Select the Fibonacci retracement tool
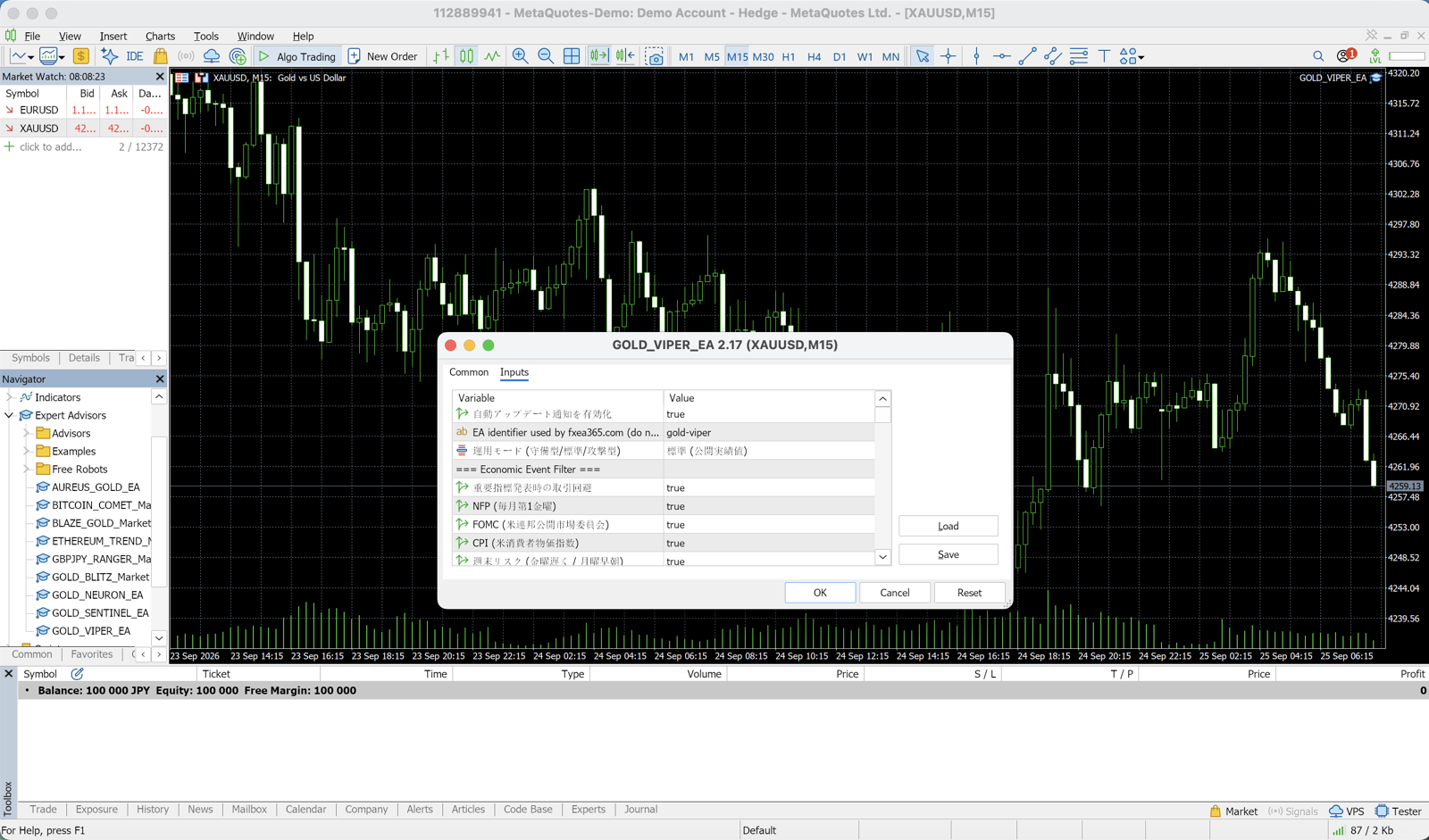Screen dimensions: 1429x840 pos(1079,56)
